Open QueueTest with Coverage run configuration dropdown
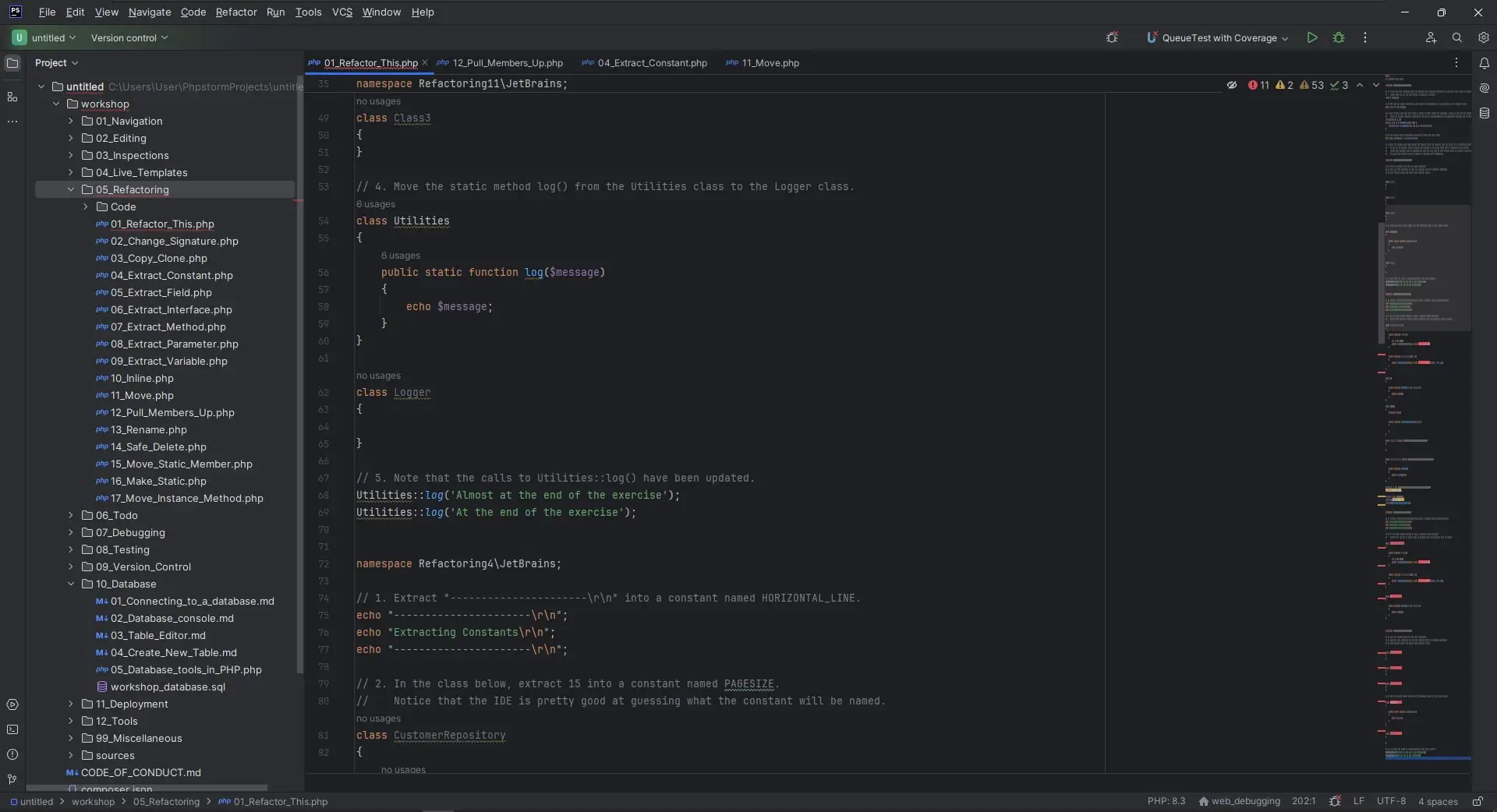The width and height of the screenshot is (1497, 812). pyautogui.click(x=1218, y=37)
